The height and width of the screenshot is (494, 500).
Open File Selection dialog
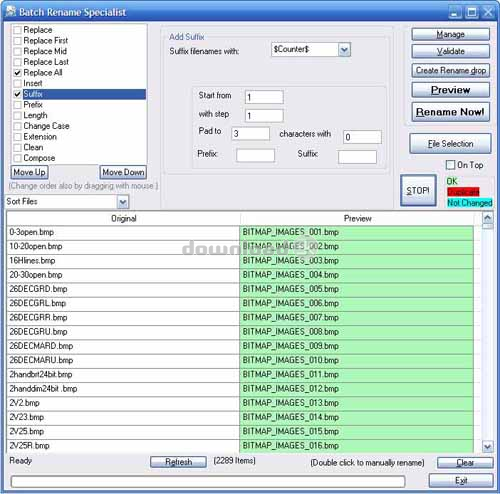click(450, 144)
